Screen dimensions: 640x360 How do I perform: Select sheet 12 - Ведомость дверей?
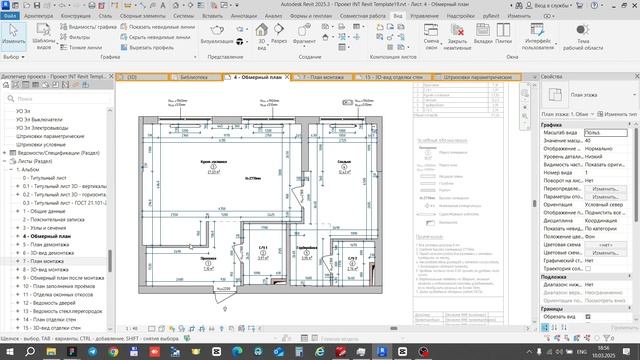pos(49,303)
